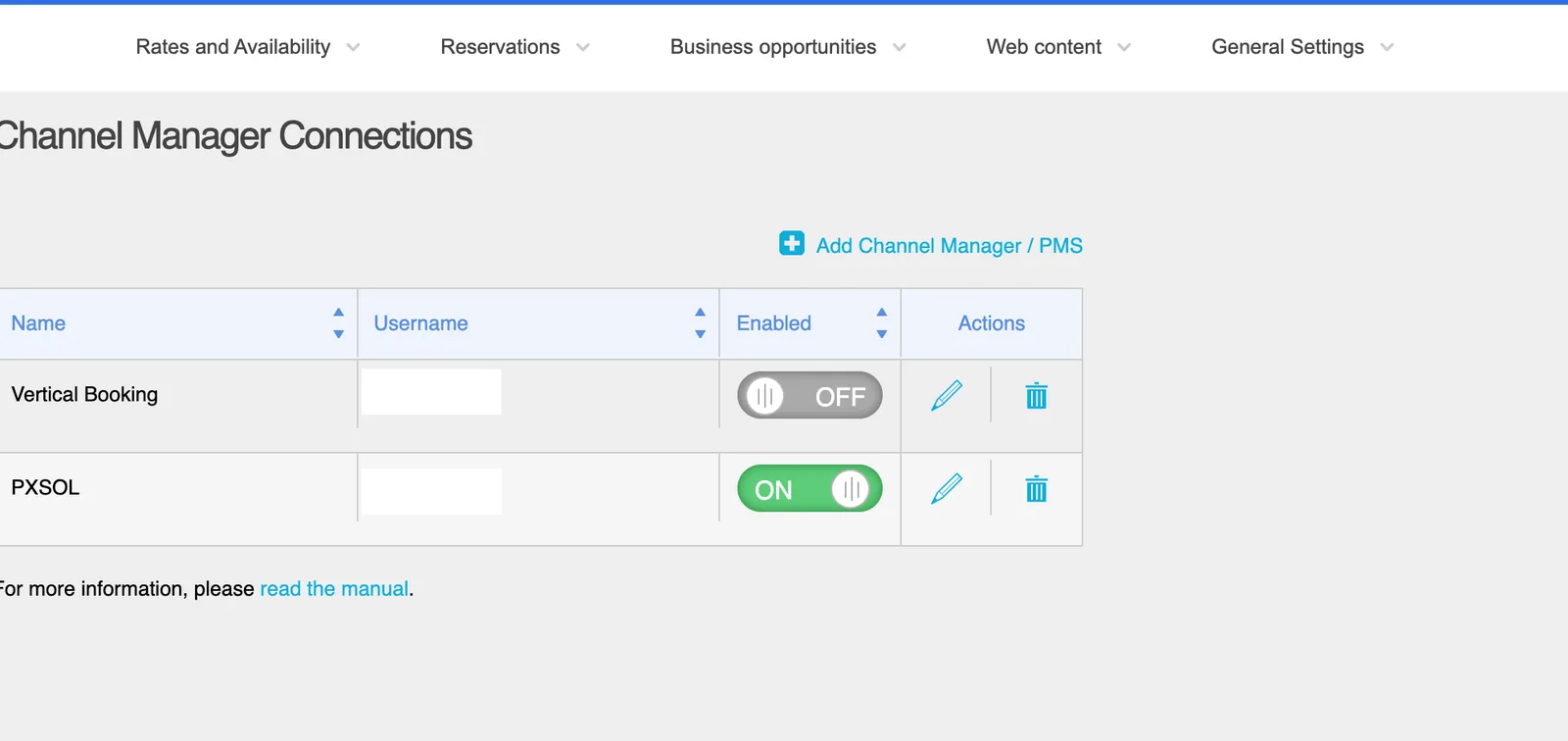The width and height of the screenshot is (1568, 741).
Task: Open the read the manual link
Action: click(334, 588)
